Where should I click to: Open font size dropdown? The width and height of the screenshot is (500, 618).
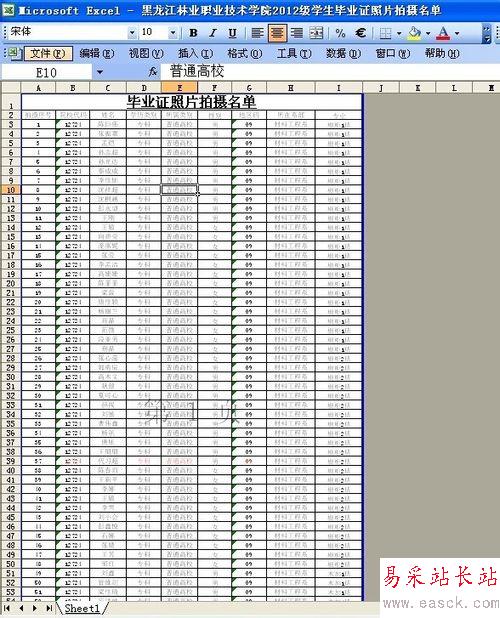point(173,33)
